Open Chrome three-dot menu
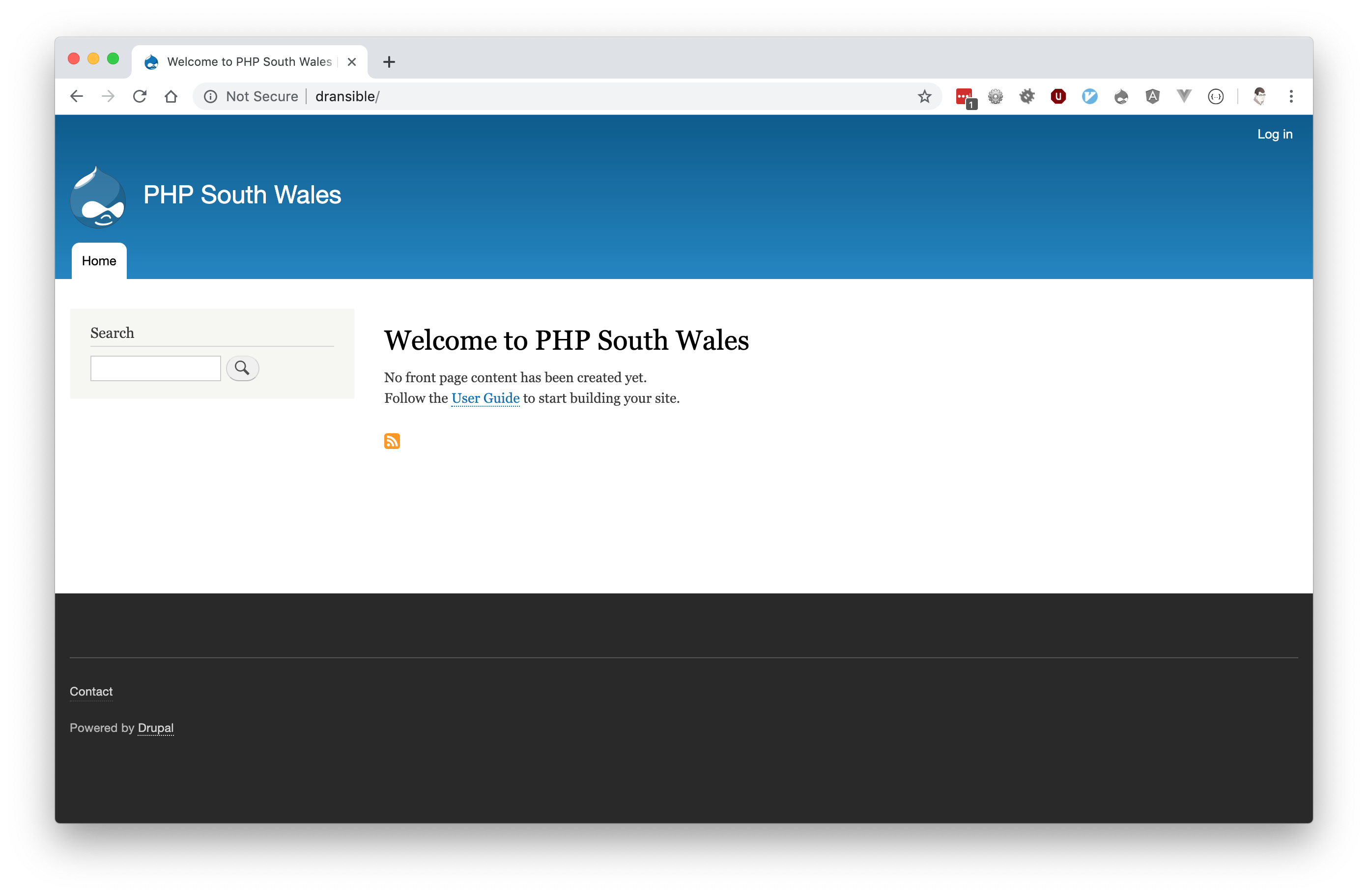1368x896 pixels. click(x=1291, y=97)
